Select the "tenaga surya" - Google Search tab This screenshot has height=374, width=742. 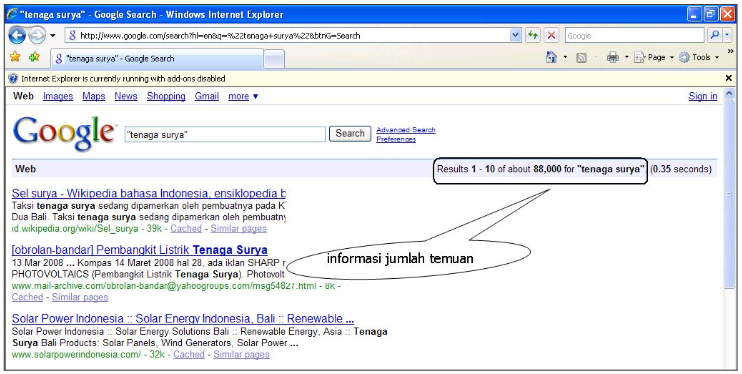click(x=157, y=59)
